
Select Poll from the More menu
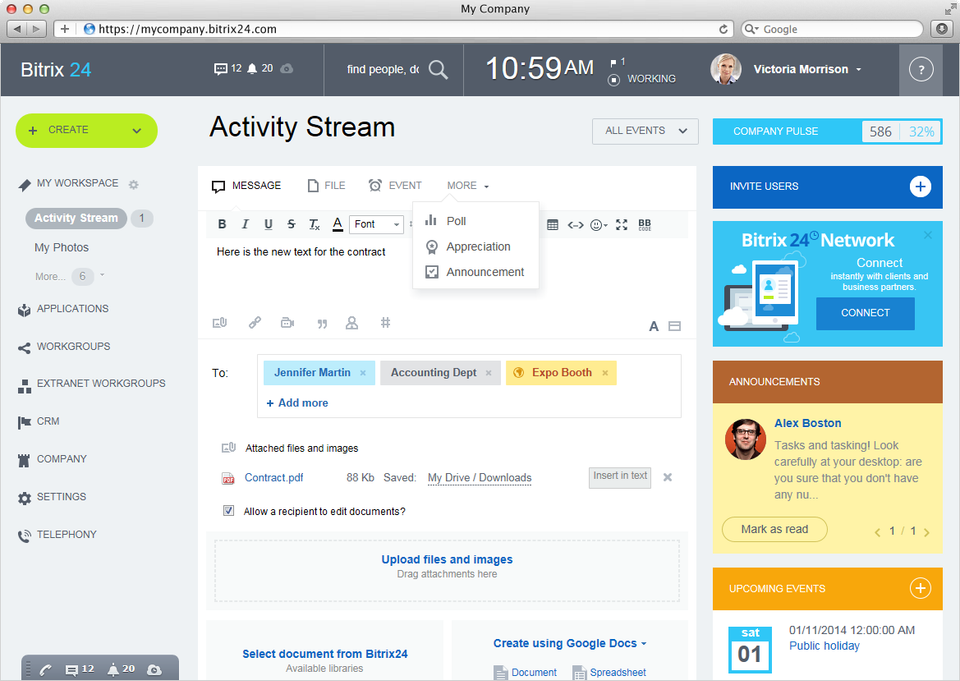pyautogui.click(x=456, y=221)
